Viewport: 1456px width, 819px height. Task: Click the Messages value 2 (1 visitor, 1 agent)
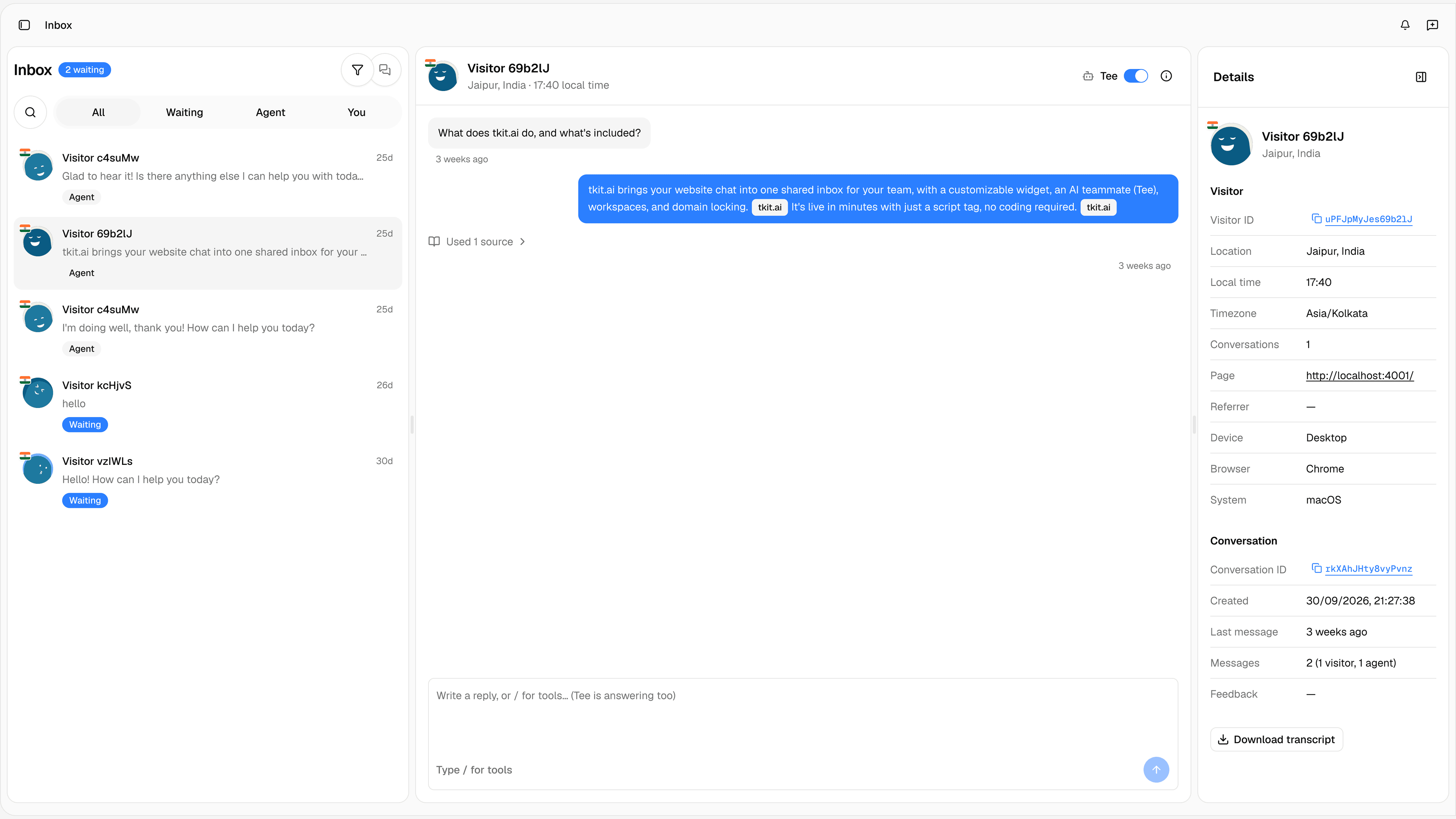click(1350, 662)
